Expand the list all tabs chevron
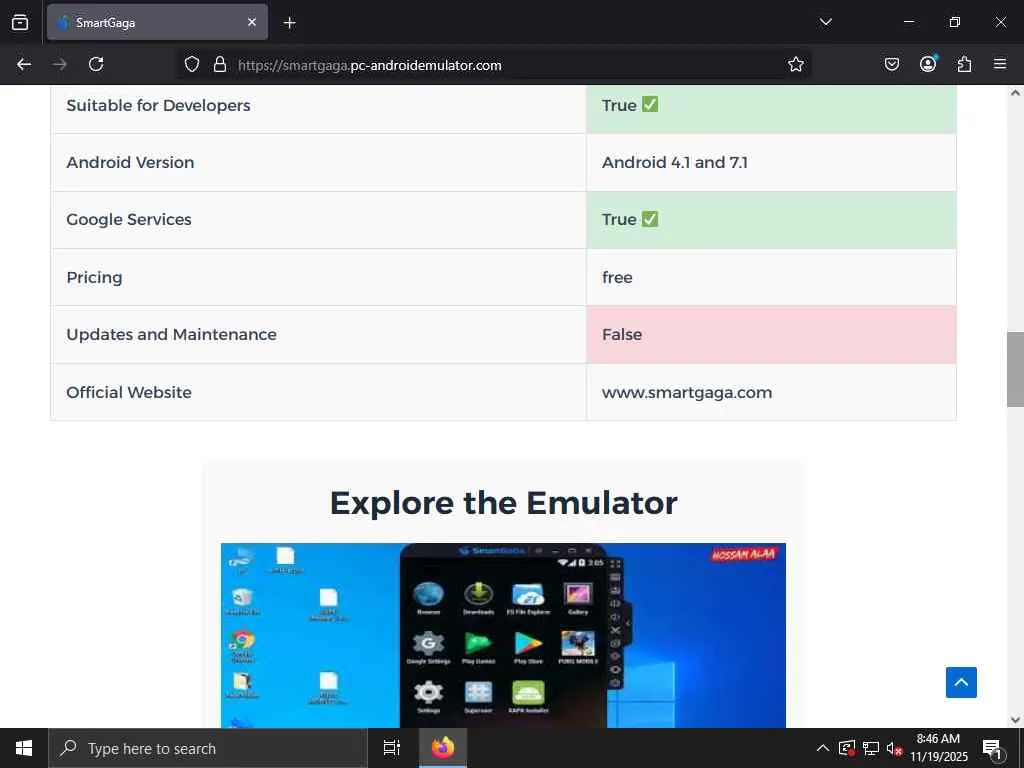 point(825,22)
